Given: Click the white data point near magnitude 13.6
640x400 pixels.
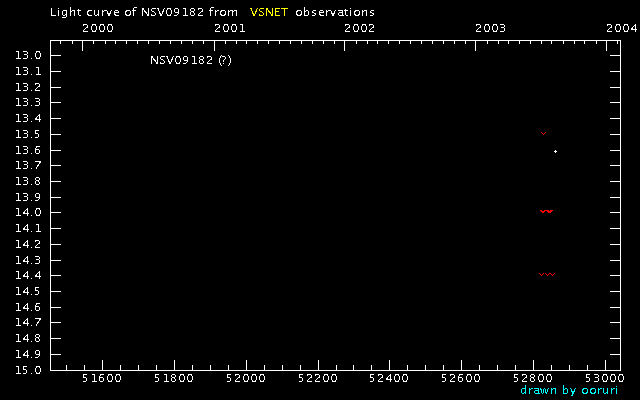Looking at the screenshot, I should [x=555, y=151].
